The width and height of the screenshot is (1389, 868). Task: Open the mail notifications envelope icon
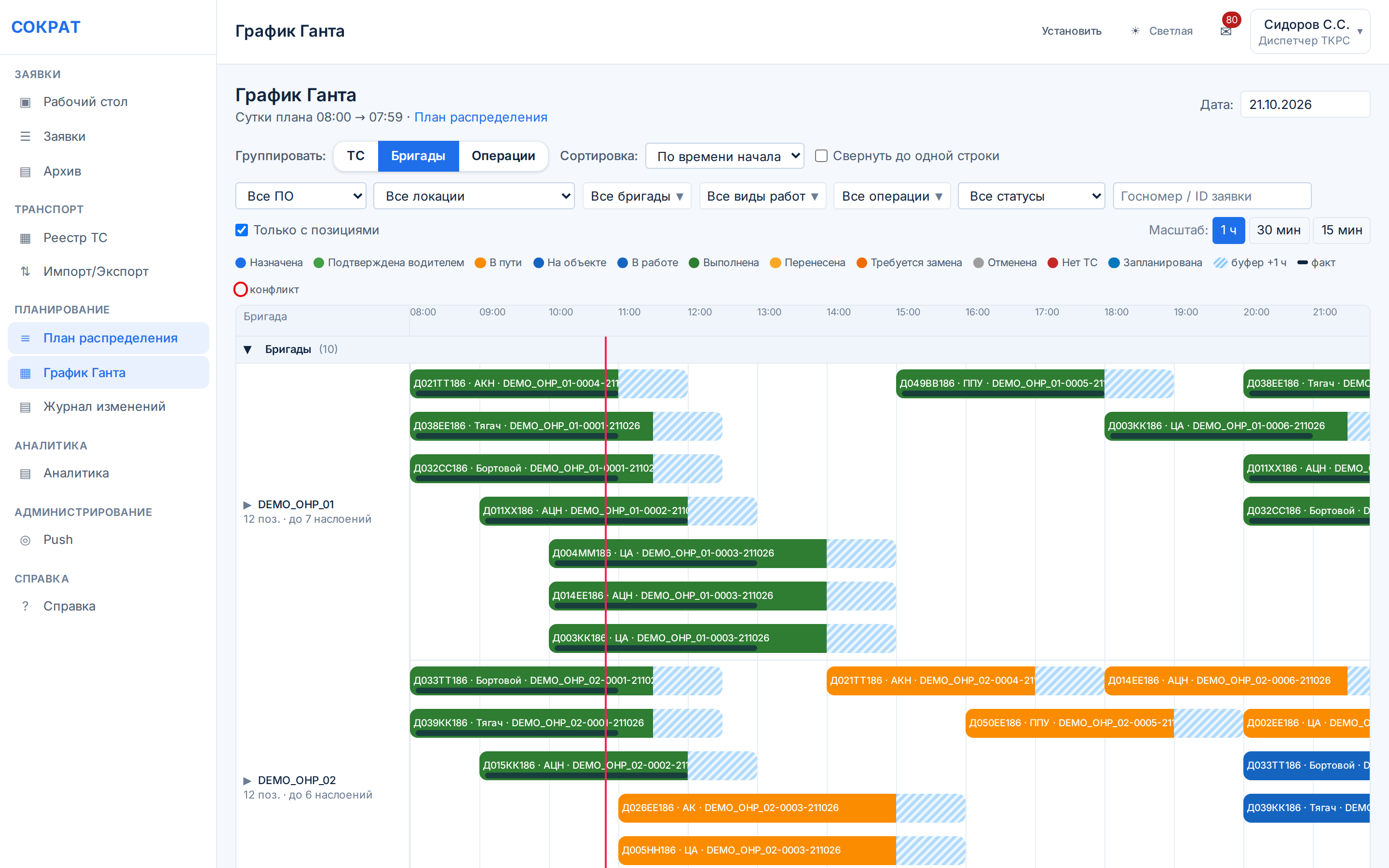tap(1226, 31)
